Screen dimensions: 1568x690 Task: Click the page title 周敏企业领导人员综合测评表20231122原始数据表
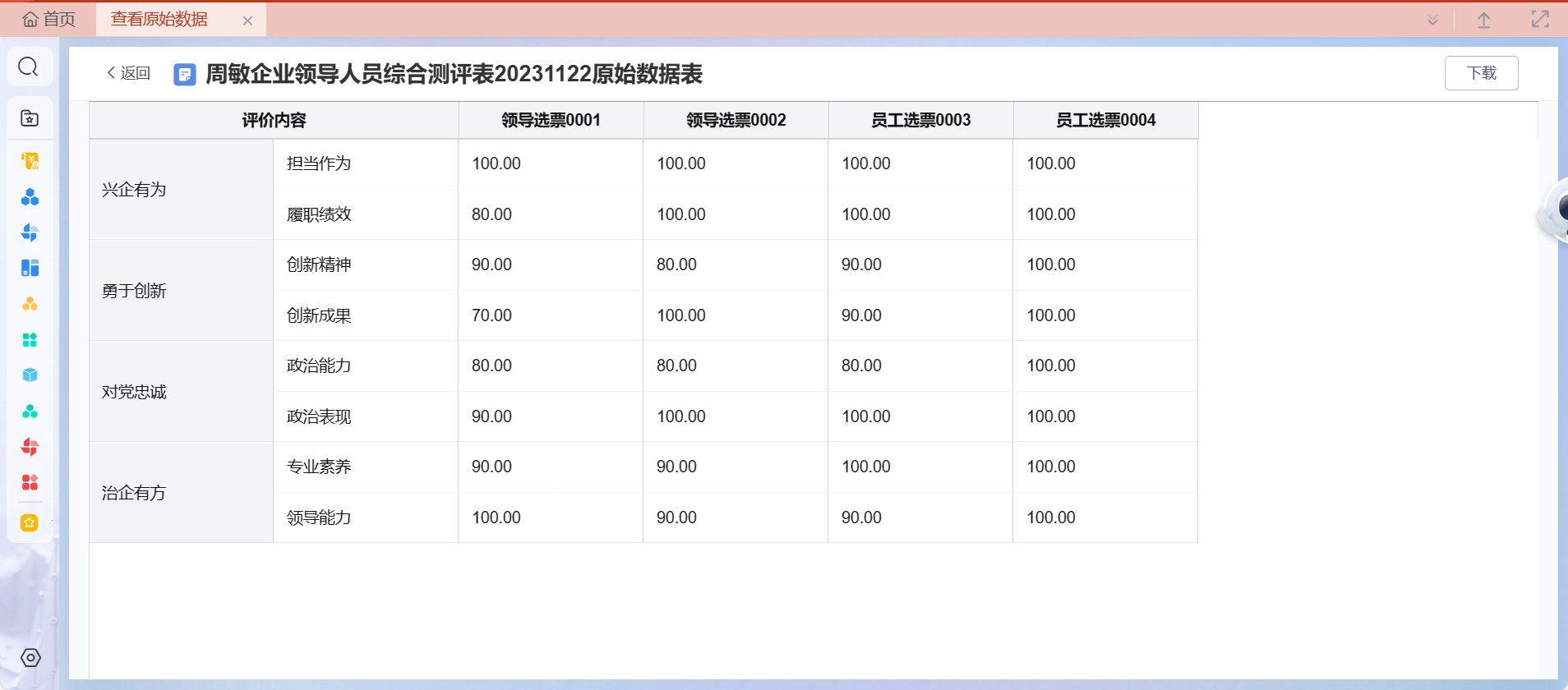[454, 74]
